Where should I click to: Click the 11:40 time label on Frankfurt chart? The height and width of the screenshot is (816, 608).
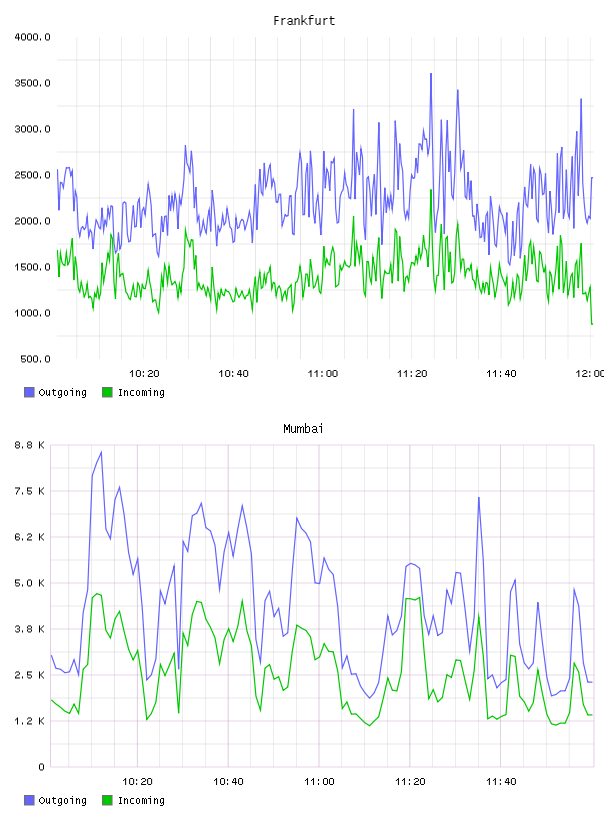pos(501,374)
